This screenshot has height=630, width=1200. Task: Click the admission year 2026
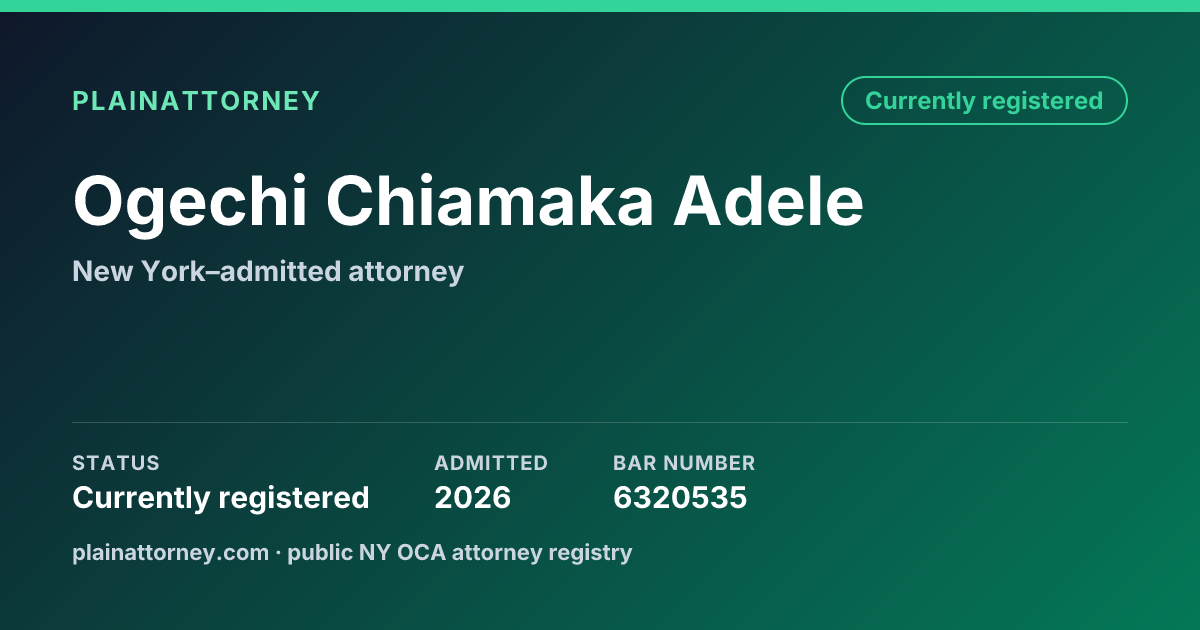472,497
